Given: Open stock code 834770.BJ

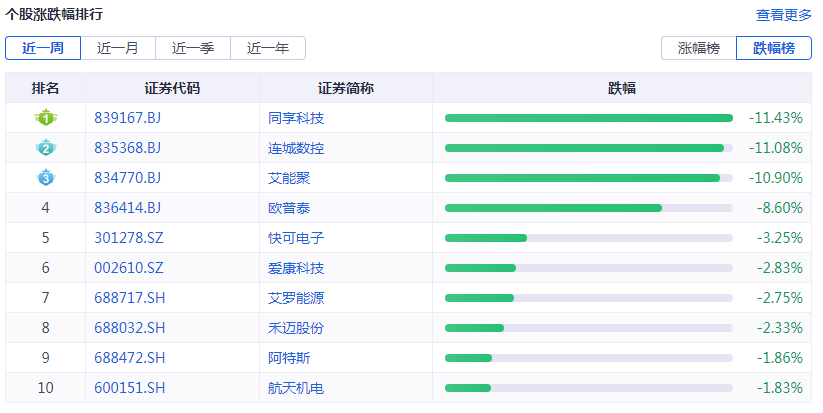Looking at the screenshot, I should [127, 178].
